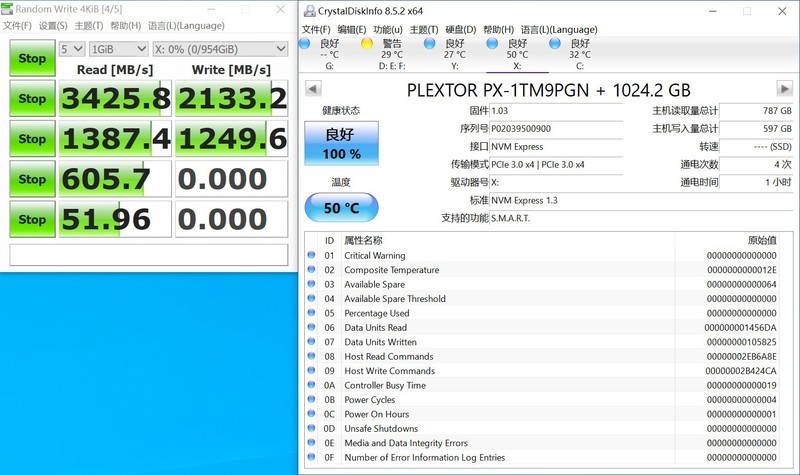This screenshot has width=800, height=475.
Task: Go to next disk with right arrow
Action: pos(784,89)
